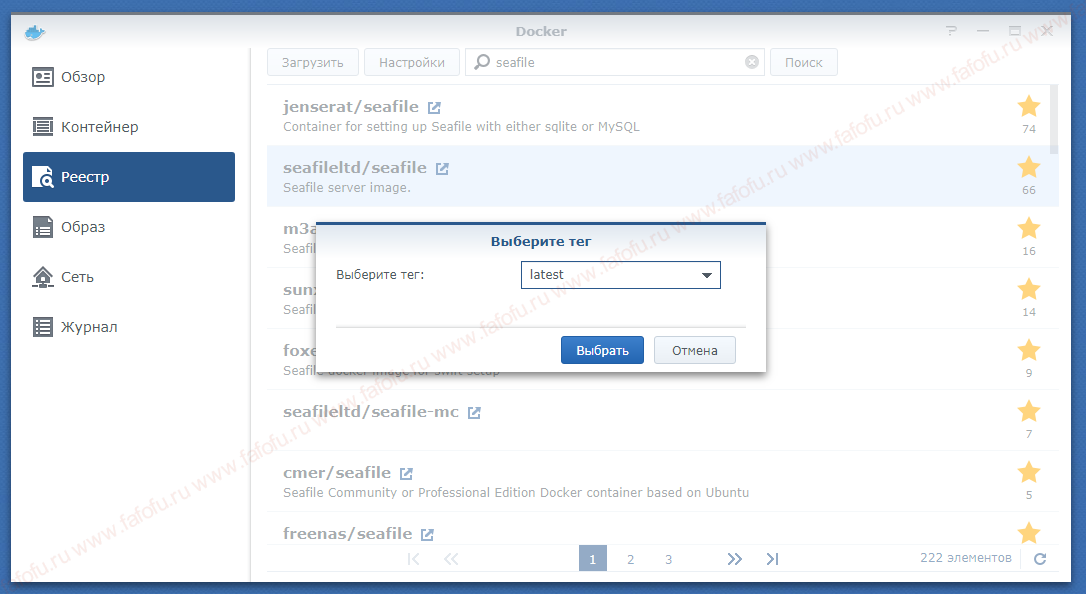Select the Реестр sidebar item
This screenshot has height=594, width=1086.
pos(129,177)
